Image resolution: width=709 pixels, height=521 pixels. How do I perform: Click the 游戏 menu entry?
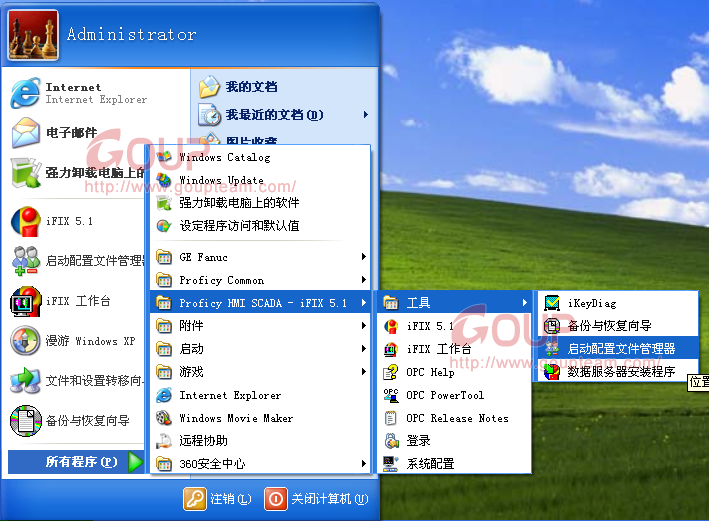[x=260, y=372]
